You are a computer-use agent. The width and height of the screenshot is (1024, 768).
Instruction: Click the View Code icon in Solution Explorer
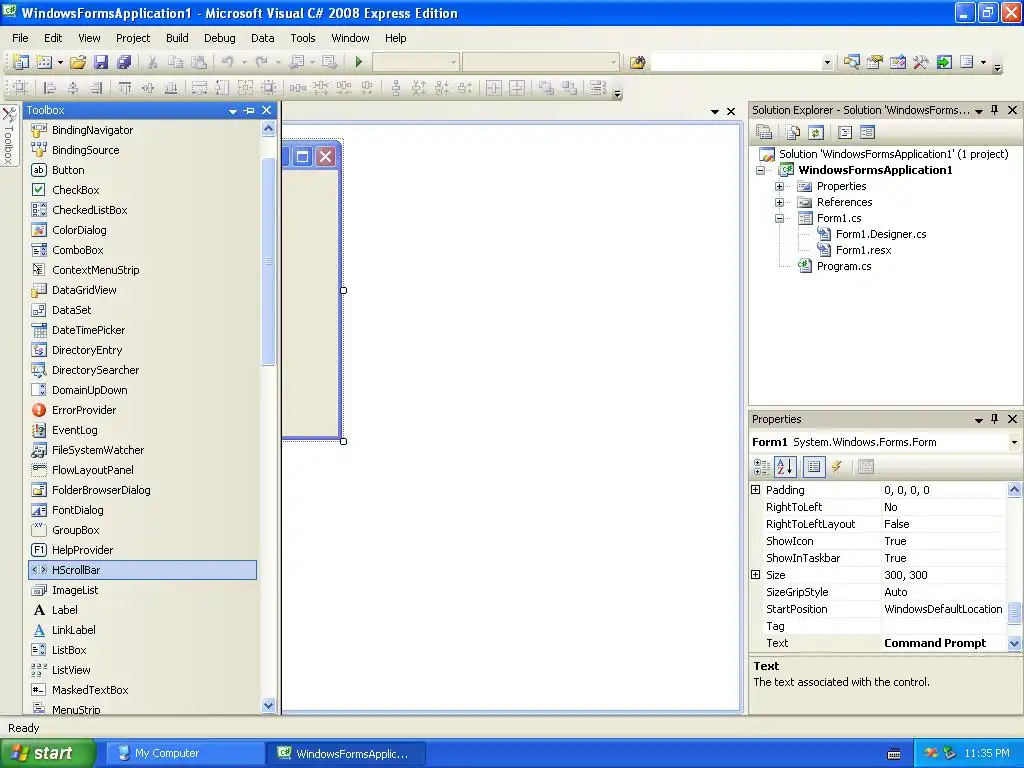point(844,133)
